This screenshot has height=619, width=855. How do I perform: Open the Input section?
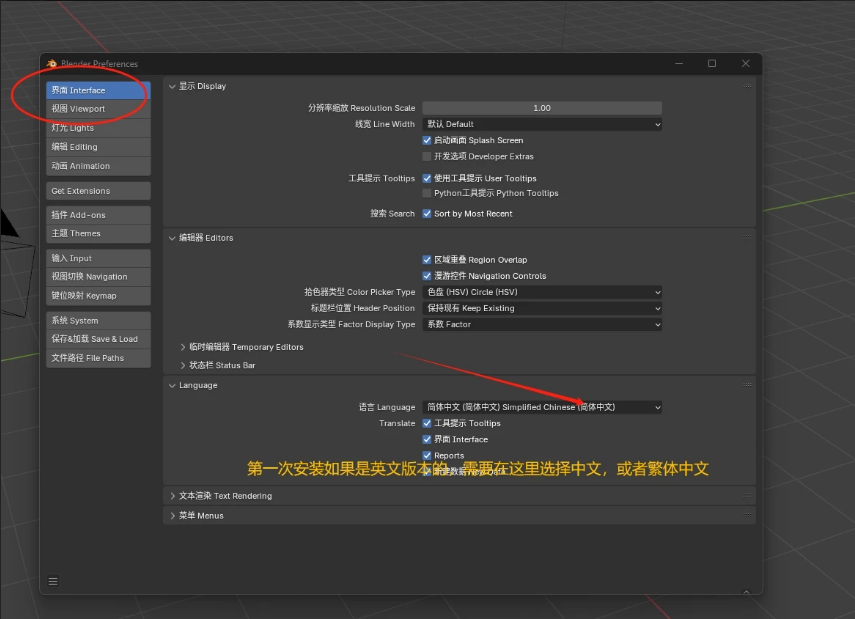pos(98,258)
